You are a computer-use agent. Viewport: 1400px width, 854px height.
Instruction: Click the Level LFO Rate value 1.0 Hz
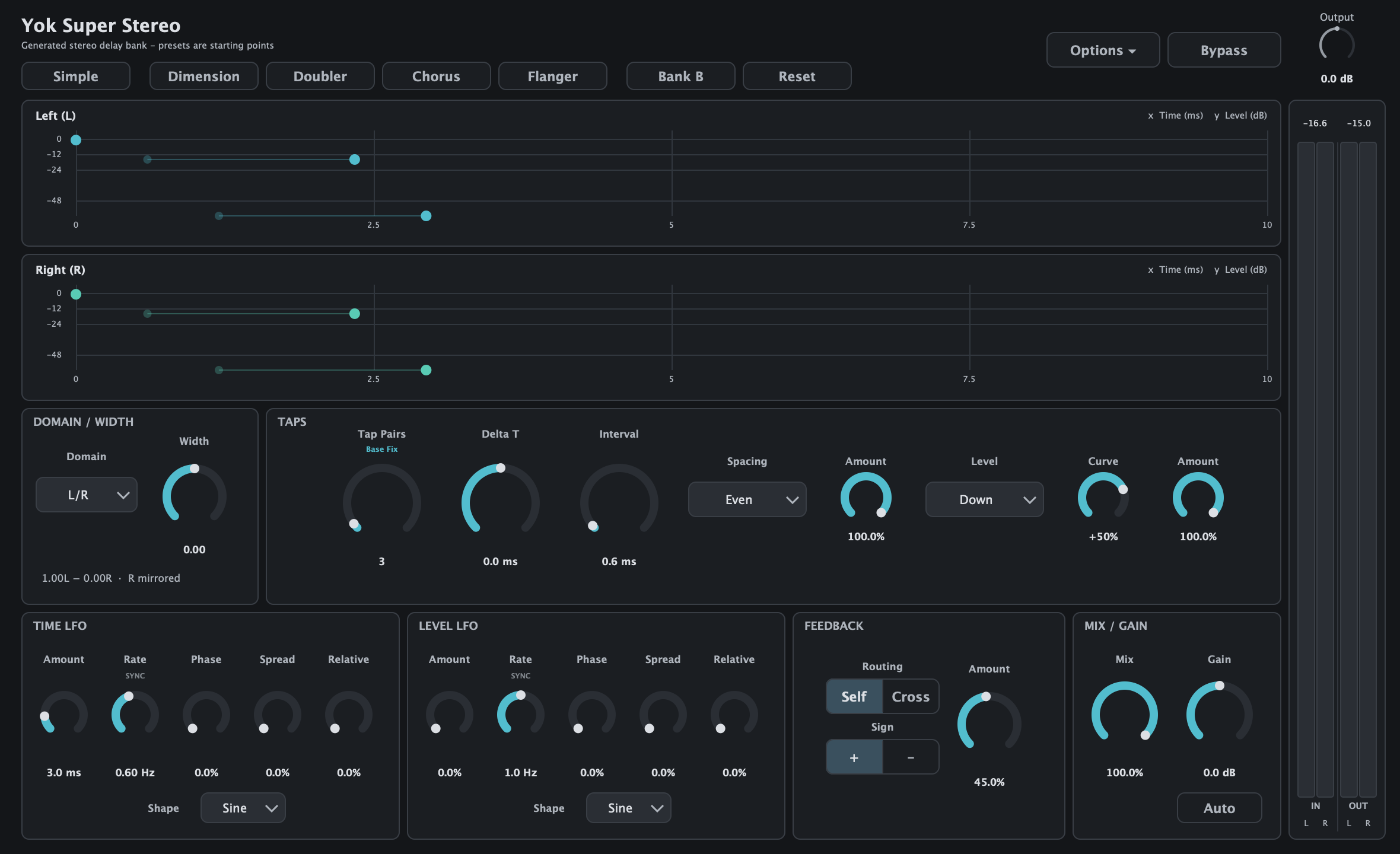521,773
